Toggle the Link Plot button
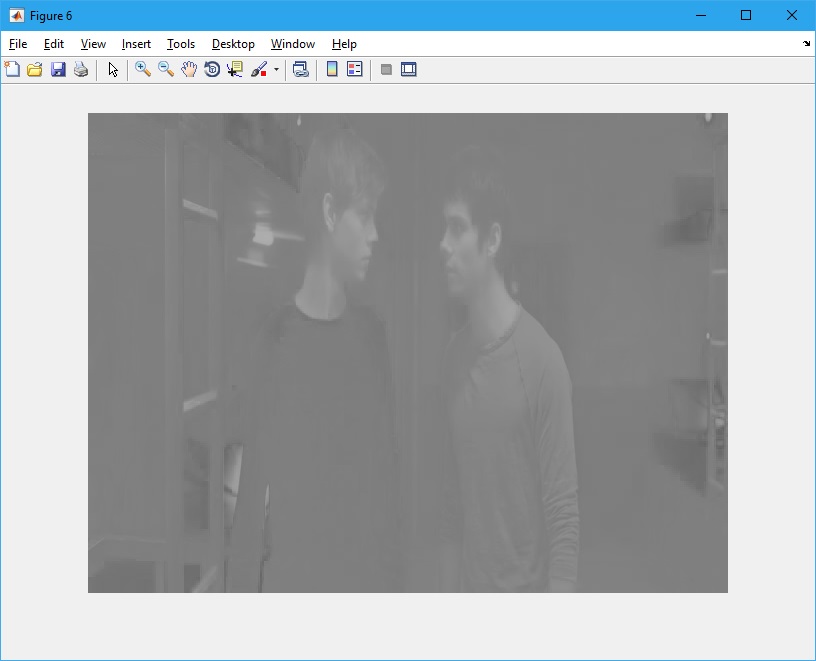The height and width of the screenshot is (661, 816). click(x=300, y=69)
